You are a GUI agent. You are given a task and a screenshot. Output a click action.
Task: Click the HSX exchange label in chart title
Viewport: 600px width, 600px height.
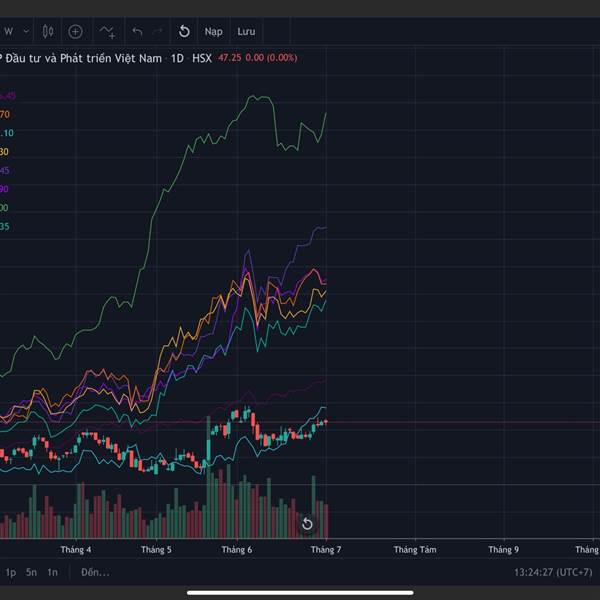point(202,58)
